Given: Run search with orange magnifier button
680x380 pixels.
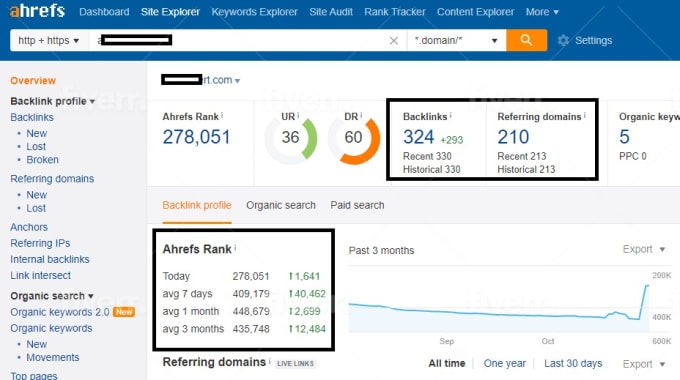Looking at the screenshot, I should click(x=526, y=40).
